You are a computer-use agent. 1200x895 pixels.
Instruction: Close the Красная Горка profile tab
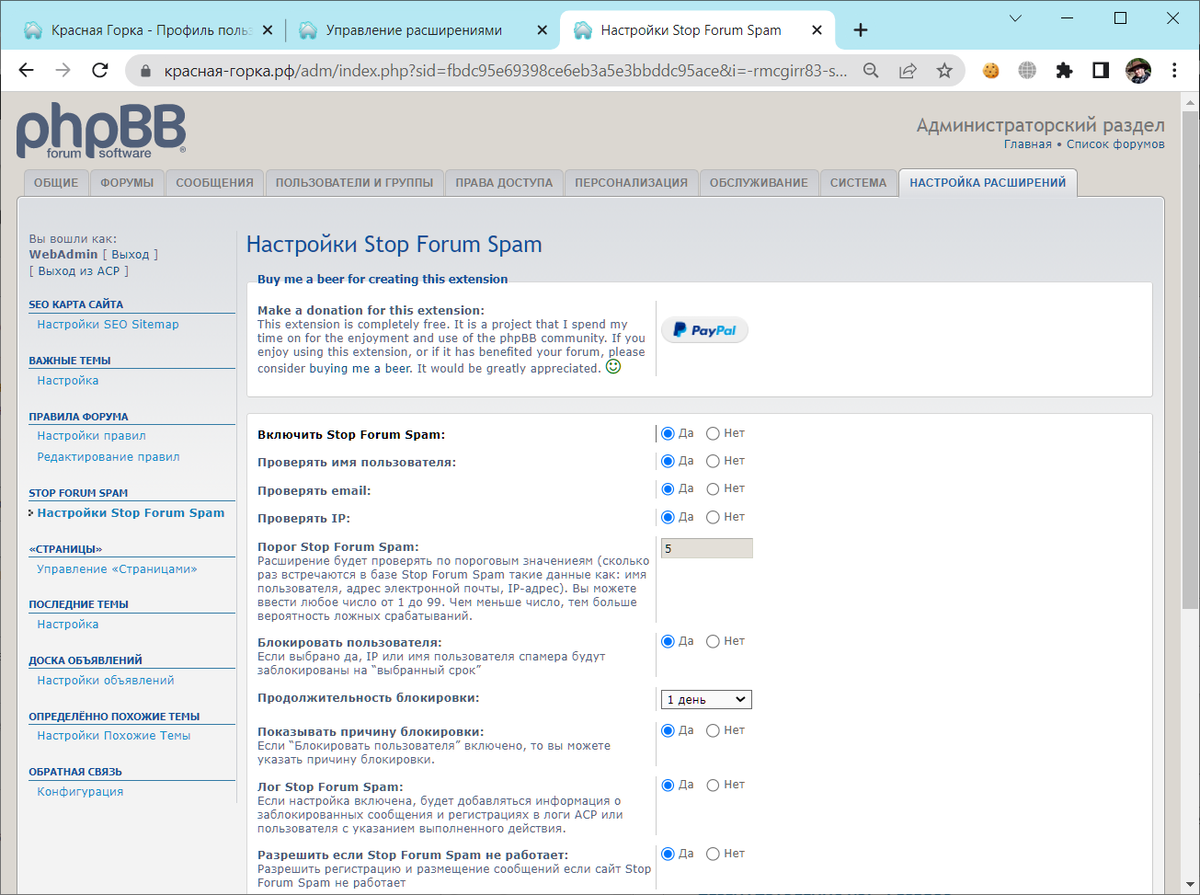point(266,30)
